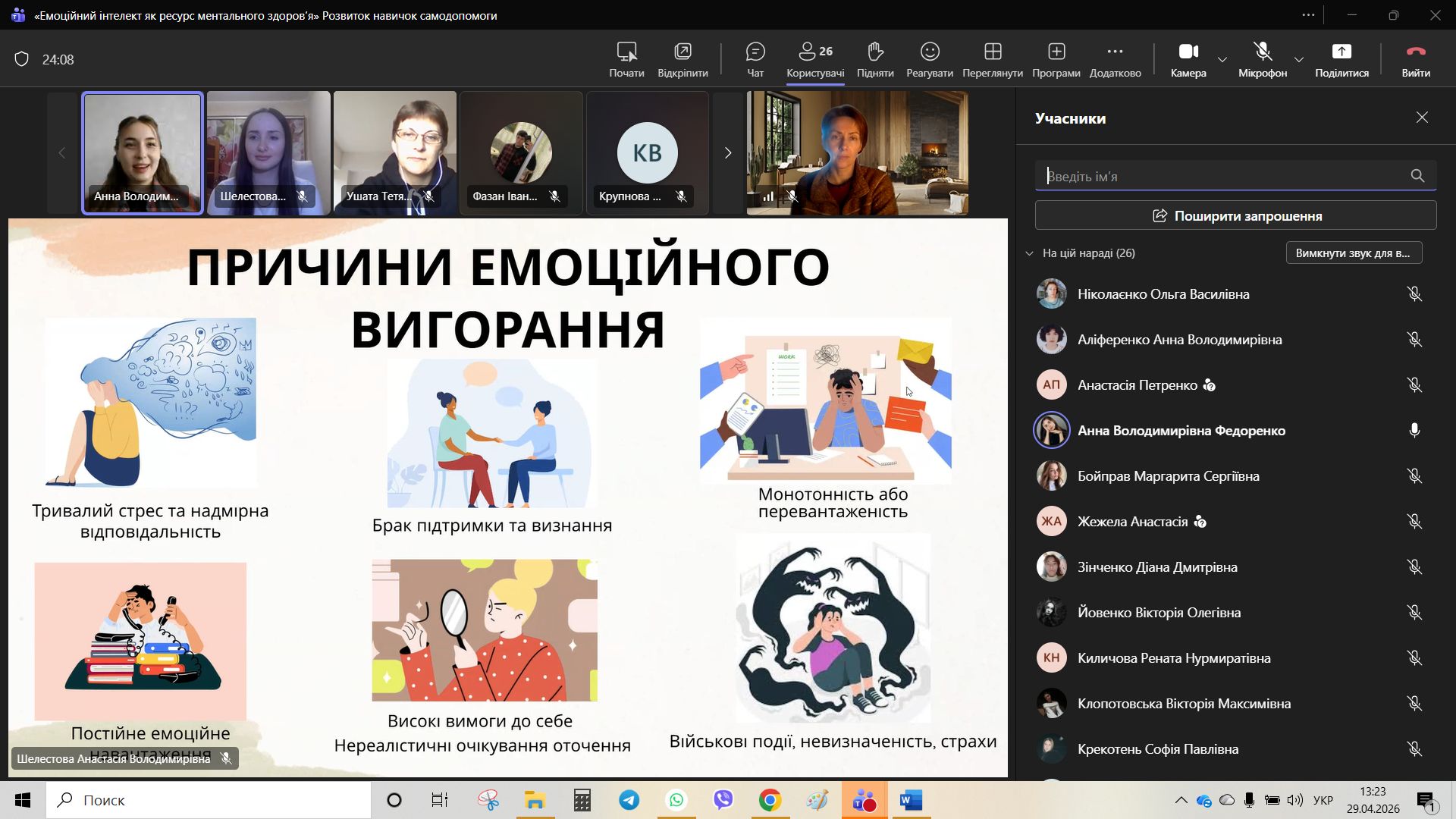1456x819 pixels.
Task: Open the Chat panel icon
Action: [x=755, y=52]
